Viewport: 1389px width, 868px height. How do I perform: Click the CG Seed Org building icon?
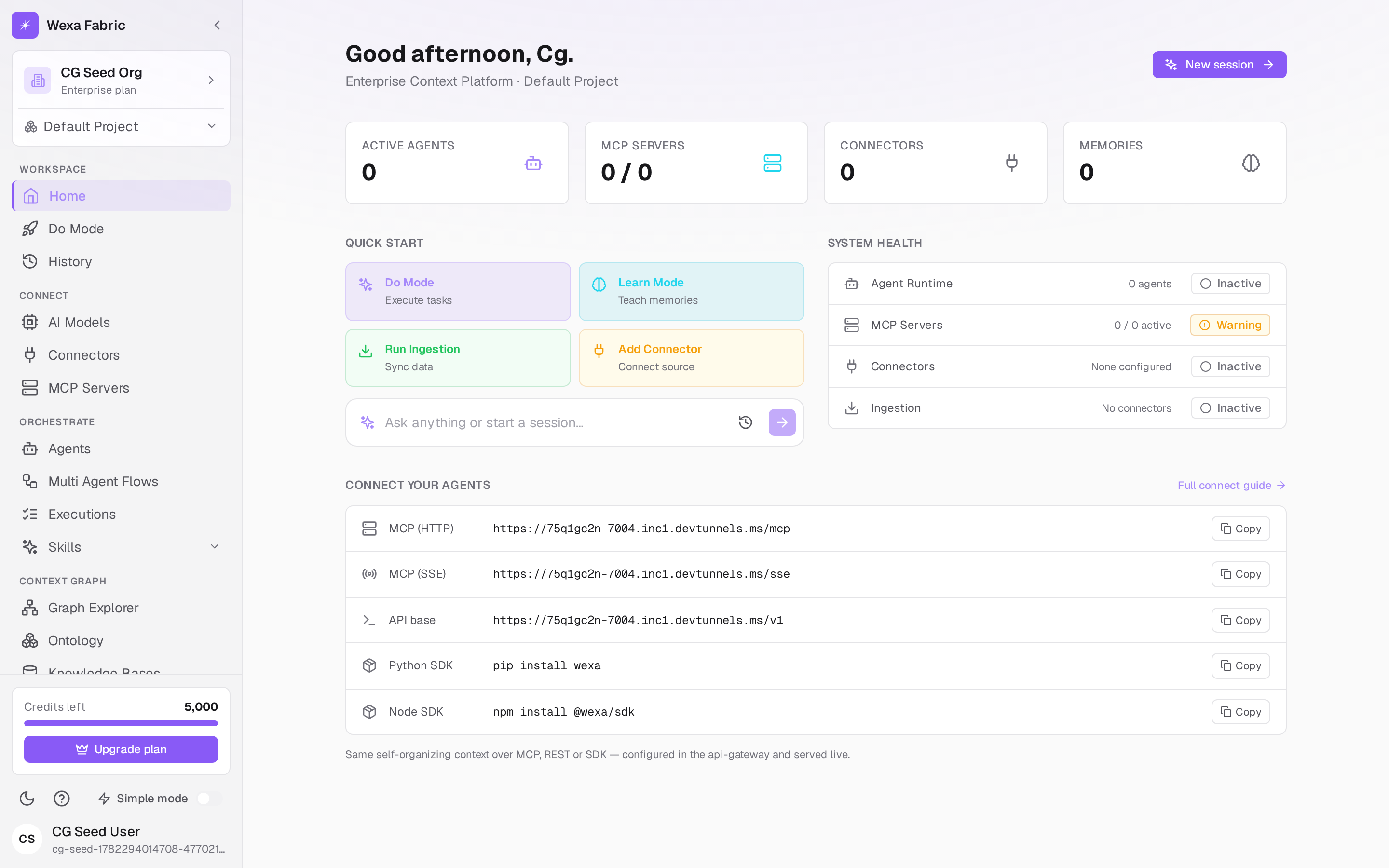point(38,80)
